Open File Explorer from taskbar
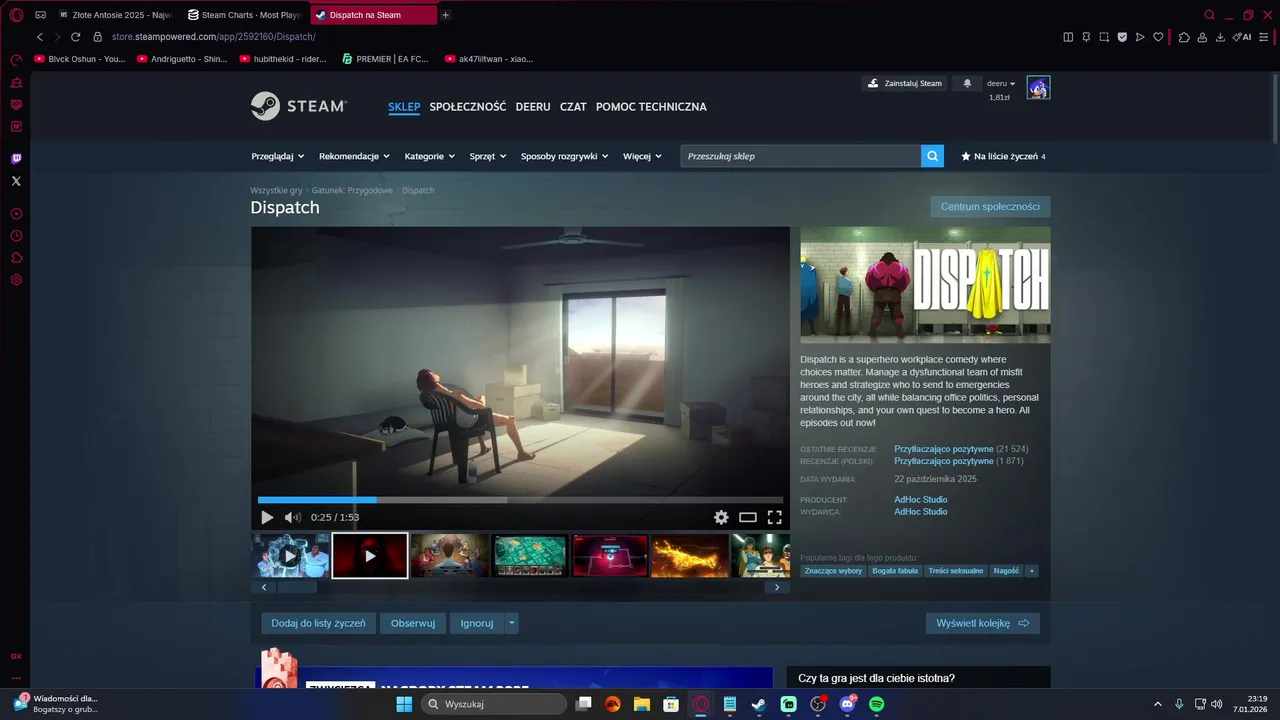 642,704
